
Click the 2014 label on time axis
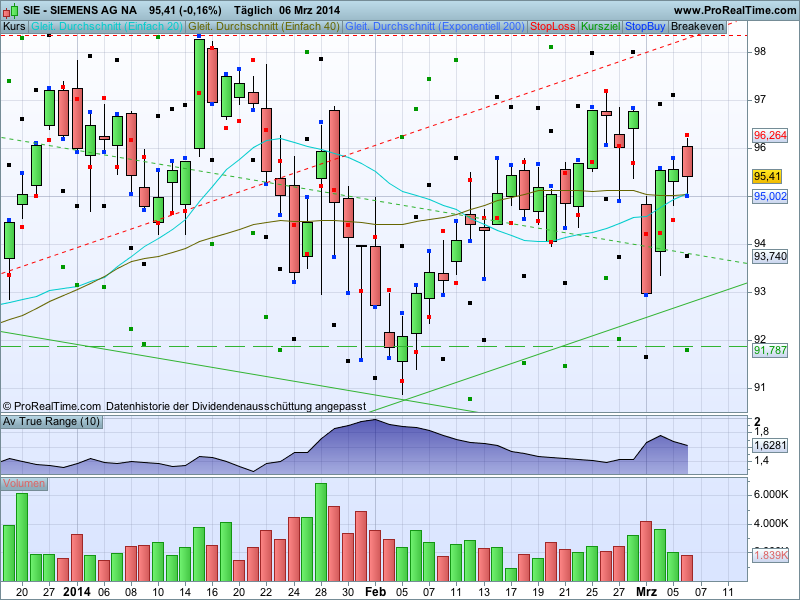pyautogui.click(x=77, y=592)
